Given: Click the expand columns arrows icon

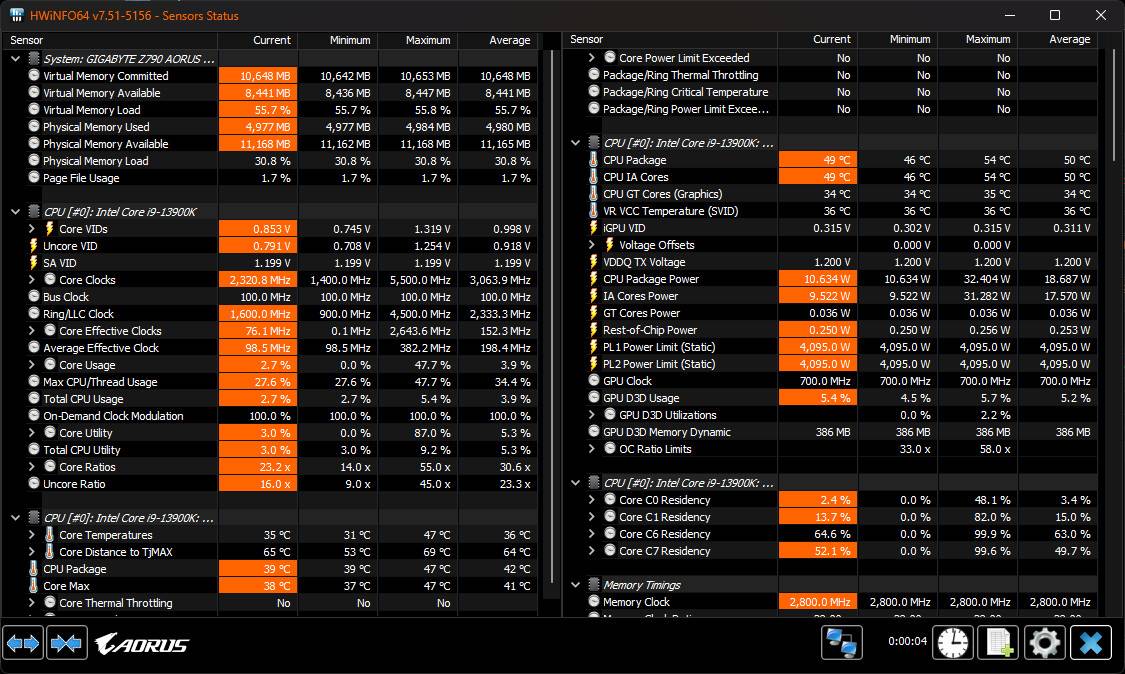Looking at the screenshot, I should pyautogui.click(x=23, y=643).
